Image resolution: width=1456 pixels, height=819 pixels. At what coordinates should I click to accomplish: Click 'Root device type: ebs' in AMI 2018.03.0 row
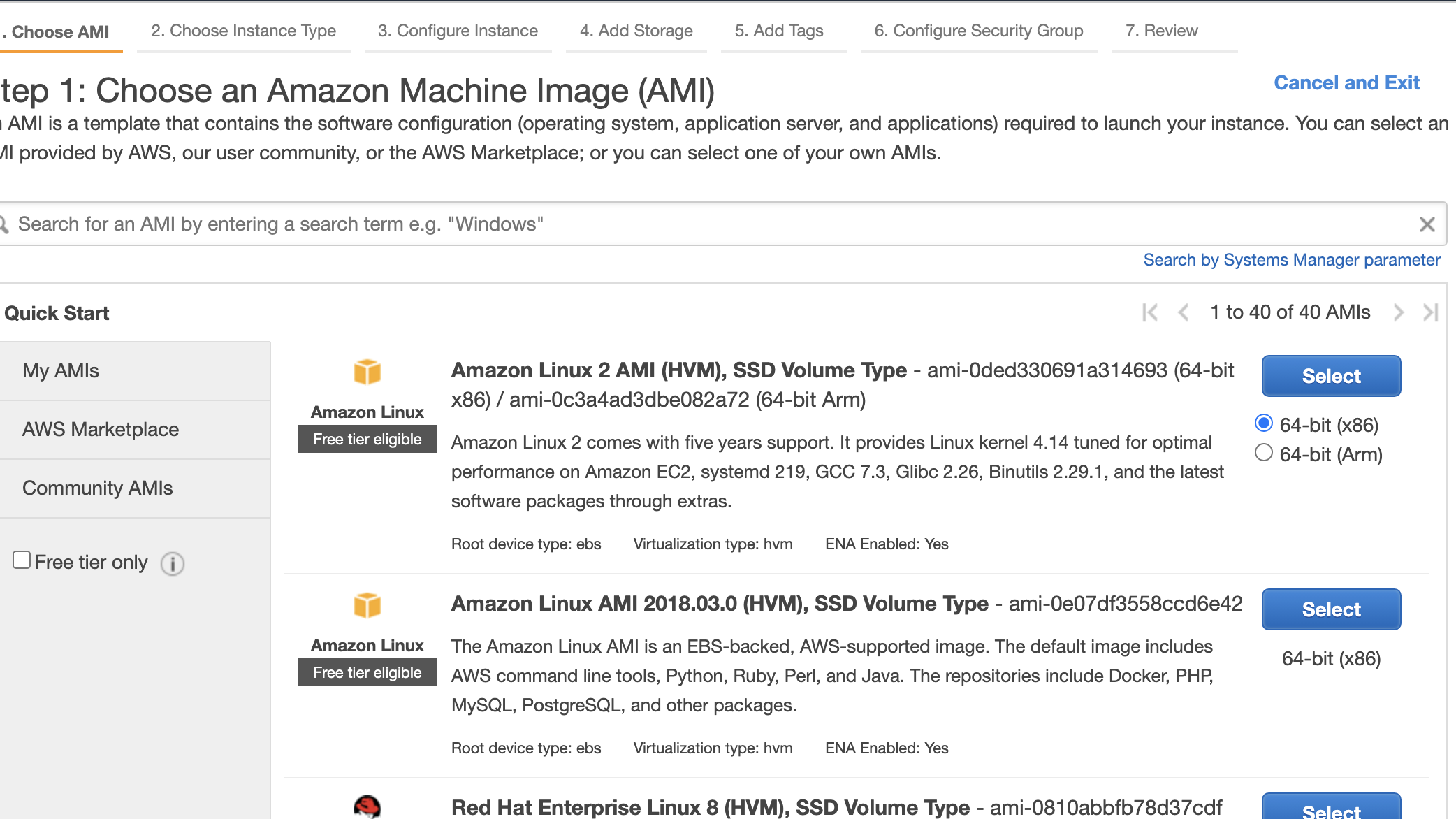click(x=526, y=748)
